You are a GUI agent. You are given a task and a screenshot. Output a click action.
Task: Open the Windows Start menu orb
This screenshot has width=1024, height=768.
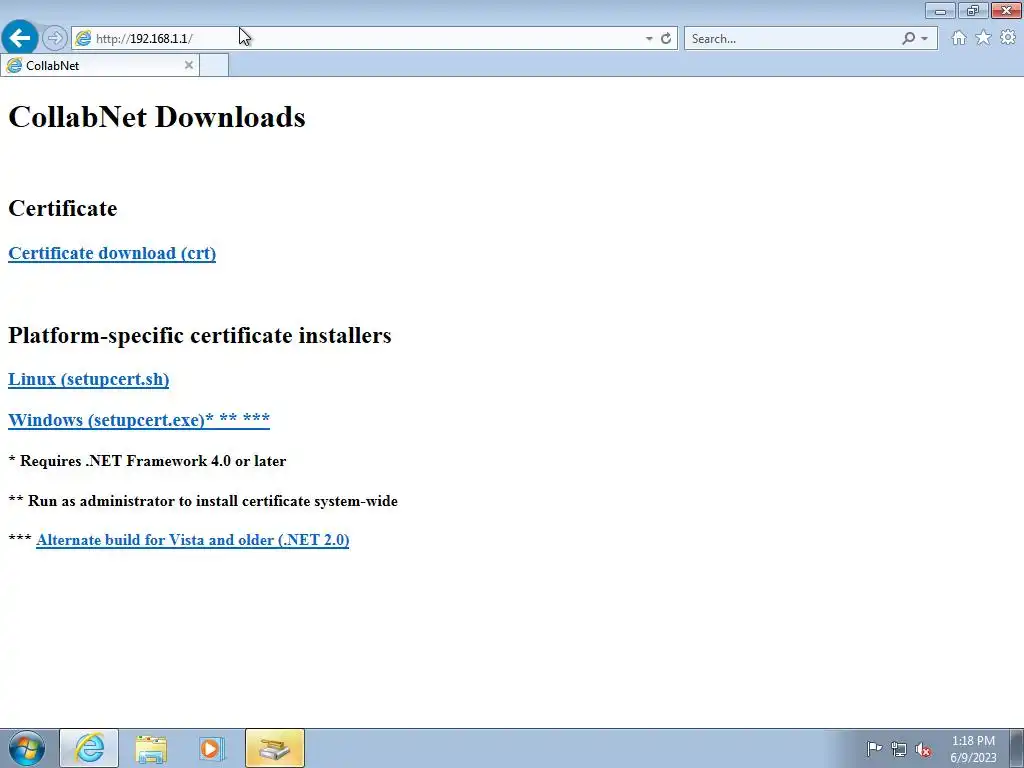tap(27, 748)
